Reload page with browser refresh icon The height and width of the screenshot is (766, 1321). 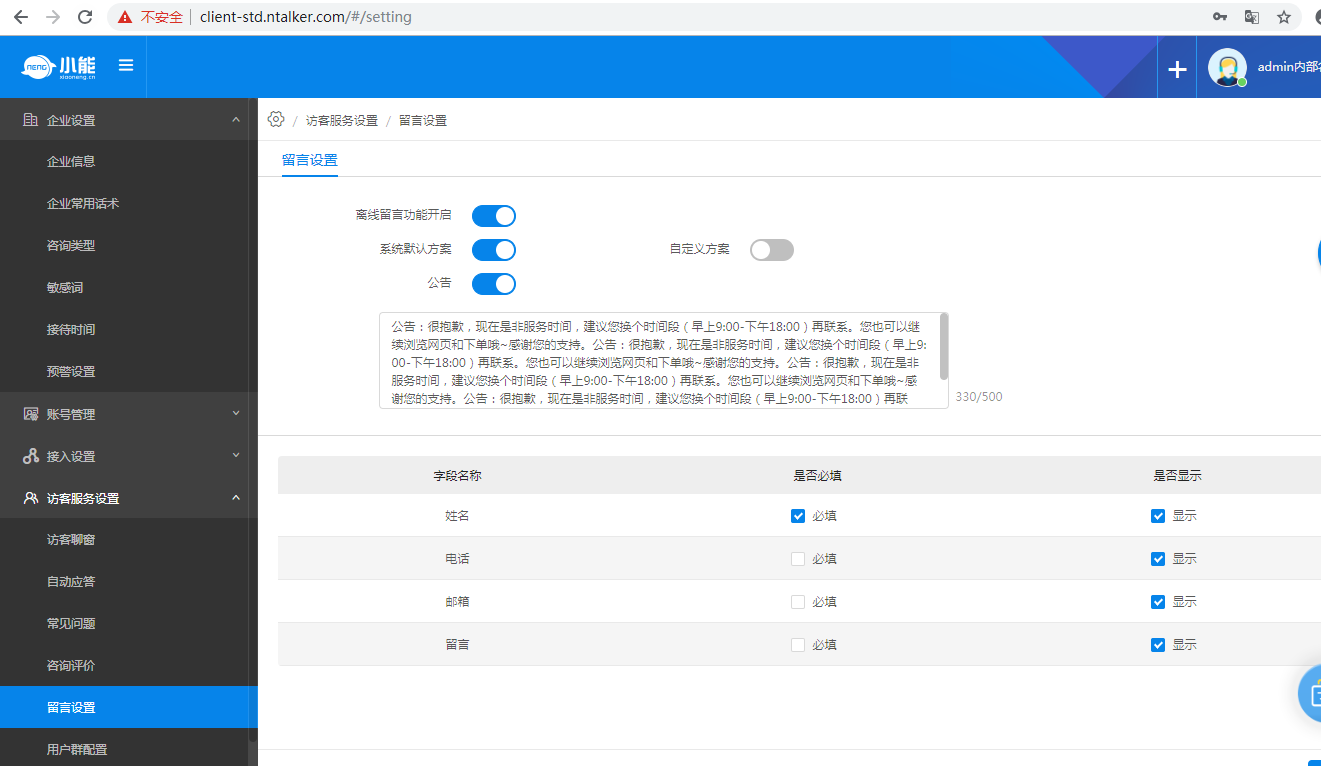[85, 17]
